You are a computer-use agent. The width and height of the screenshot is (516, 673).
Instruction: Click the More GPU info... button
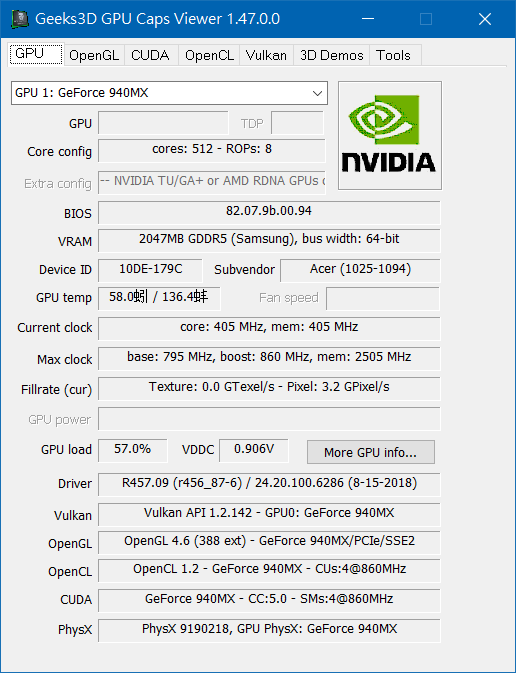tap(371, 452)
